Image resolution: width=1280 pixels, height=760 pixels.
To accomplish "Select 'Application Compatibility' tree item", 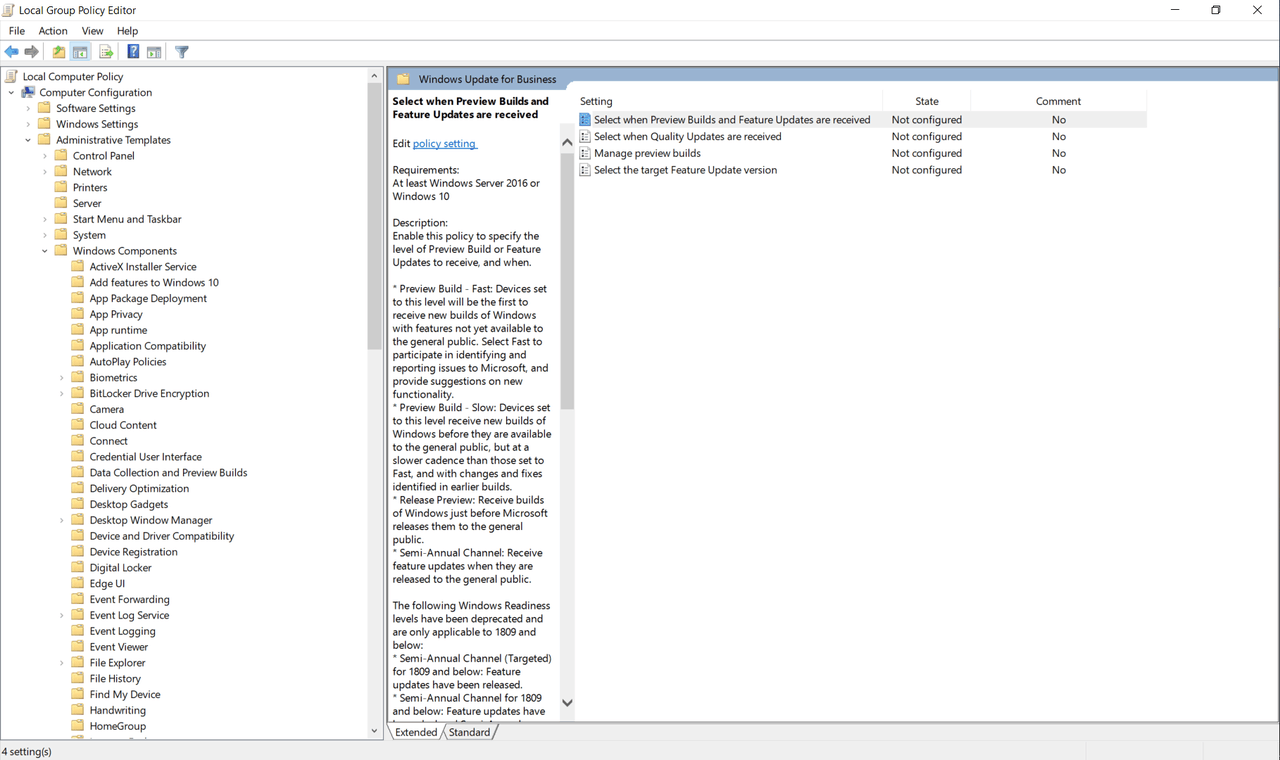I will (x=148, y=346).
